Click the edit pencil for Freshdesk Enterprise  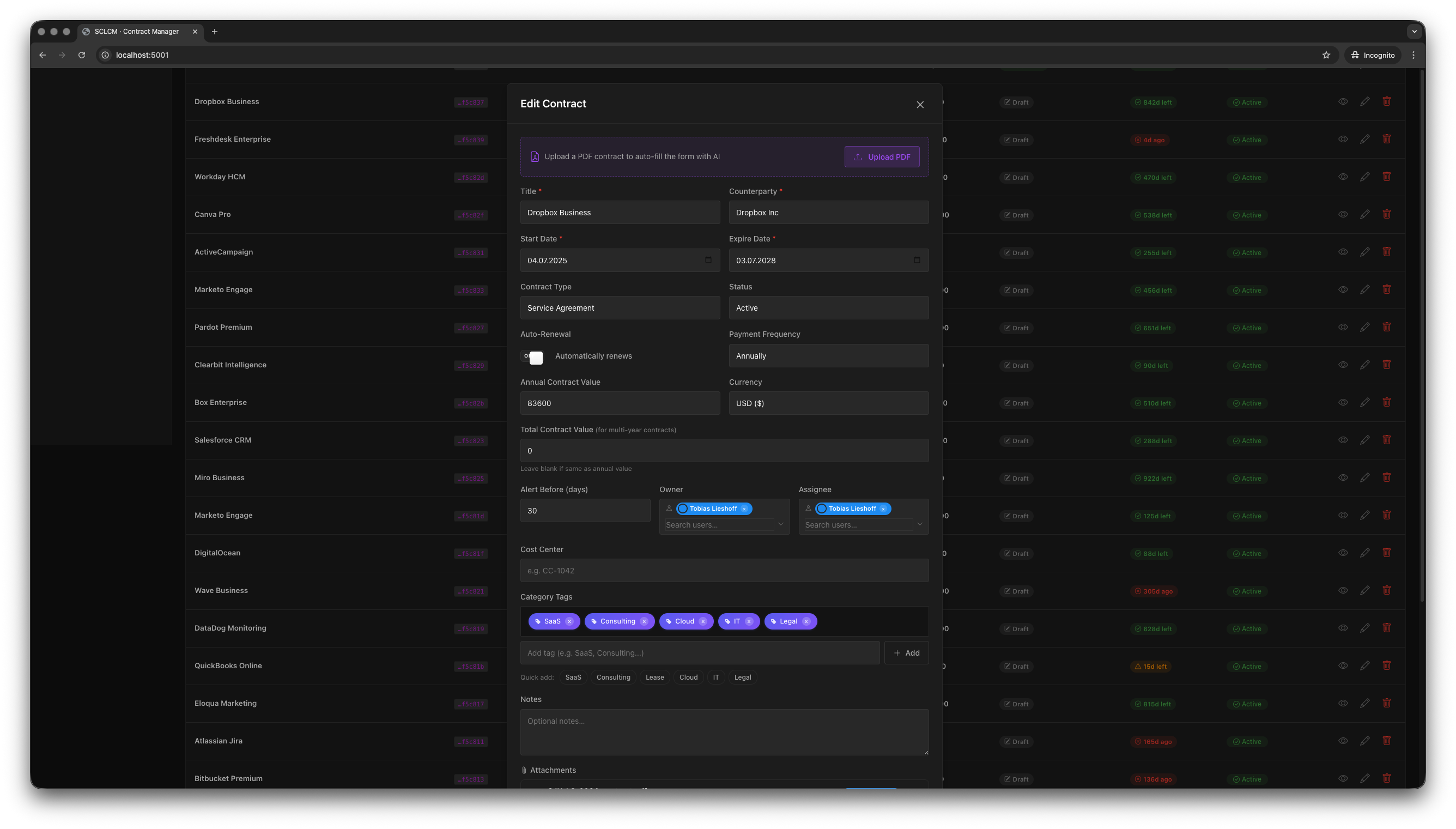pyautogui.click(x=1364, y=138)
